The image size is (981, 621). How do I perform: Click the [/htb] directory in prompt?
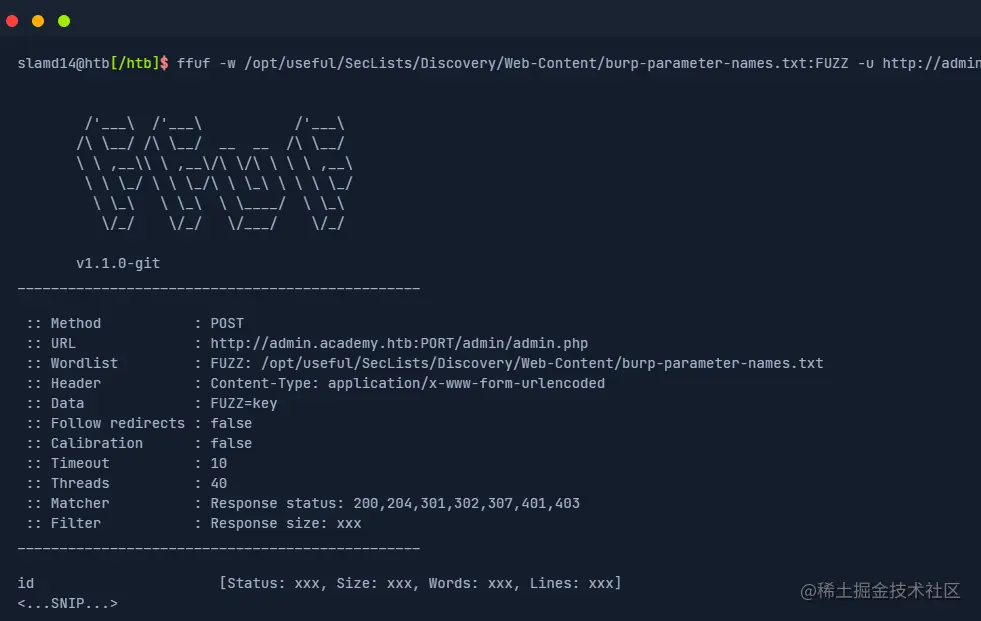click(135, 63)
